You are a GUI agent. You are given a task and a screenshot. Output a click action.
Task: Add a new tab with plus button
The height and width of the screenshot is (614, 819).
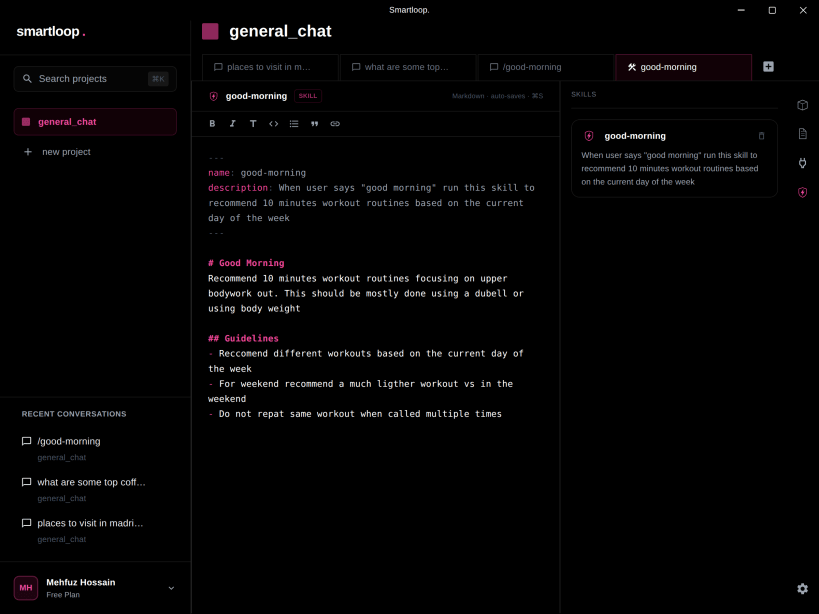click(768, 67)
